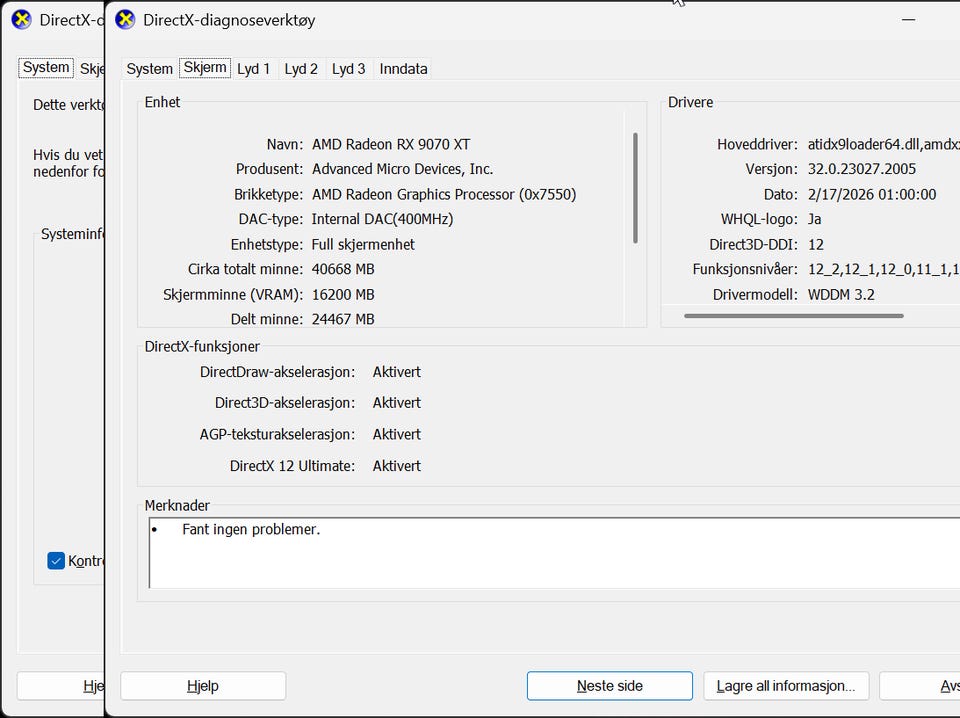Click the device name AMD Radeon RX 9070 XT

tap(391, 144)
